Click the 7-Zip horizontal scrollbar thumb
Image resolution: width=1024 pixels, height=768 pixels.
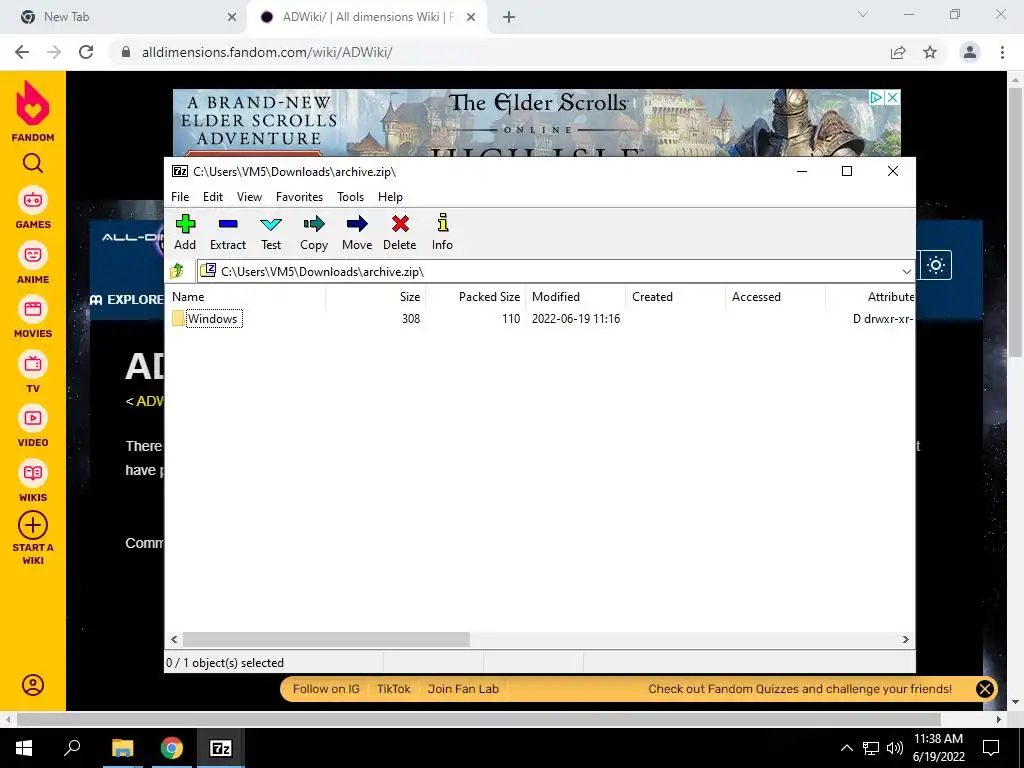click(326, 639)
